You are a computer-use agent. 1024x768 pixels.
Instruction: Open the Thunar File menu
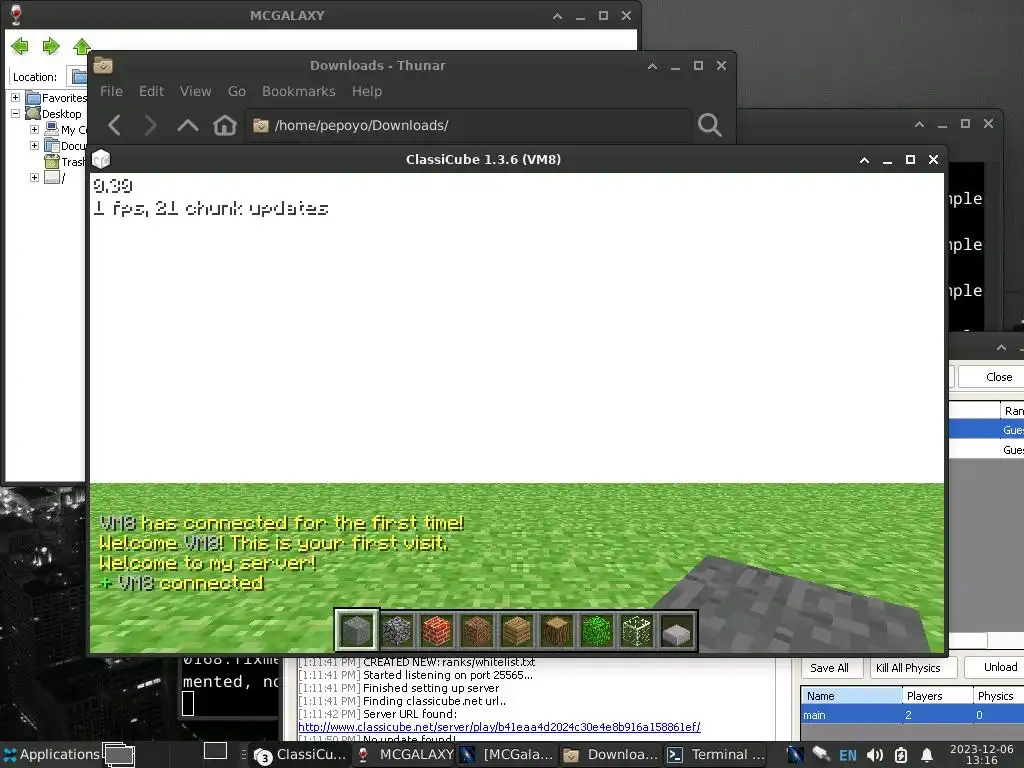[111, 91]
